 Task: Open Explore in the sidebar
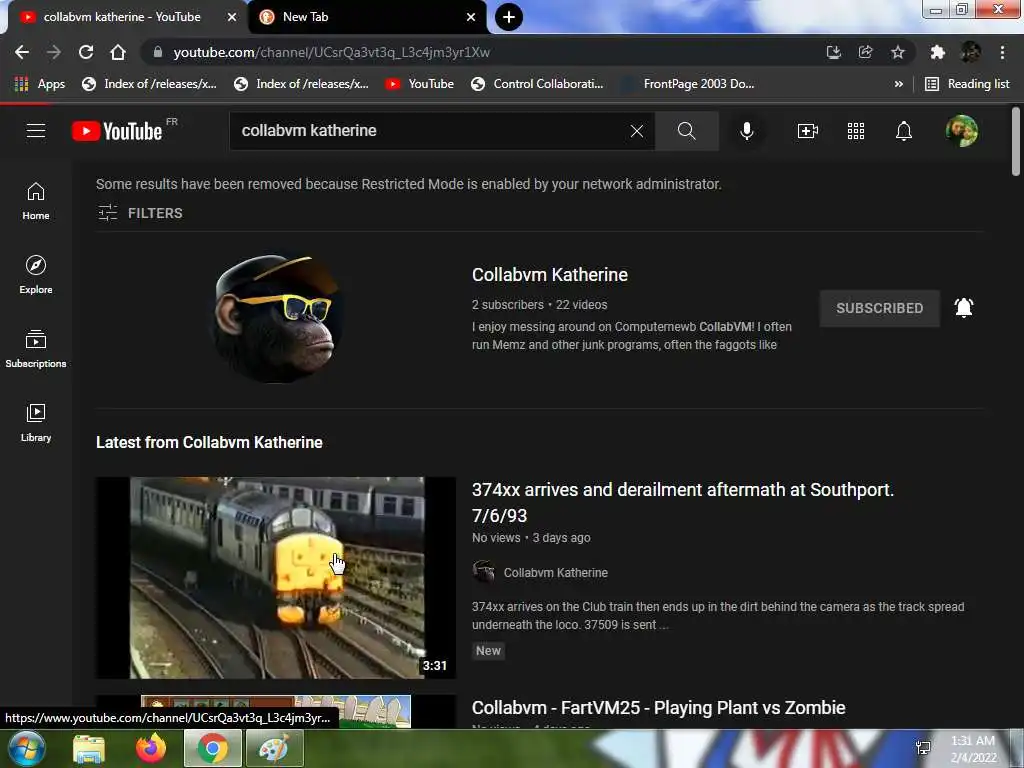click(36, 275)
